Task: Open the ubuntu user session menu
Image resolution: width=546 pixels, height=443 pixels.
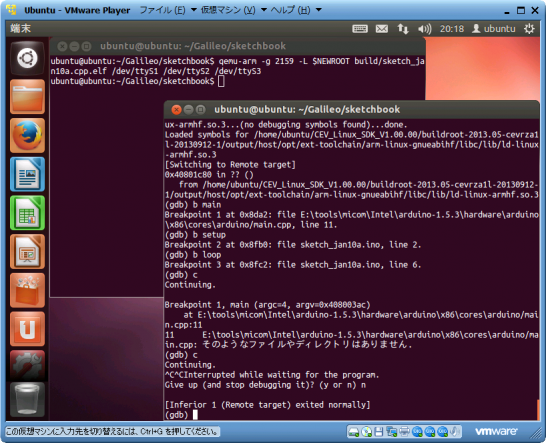Action: point(493,29)
